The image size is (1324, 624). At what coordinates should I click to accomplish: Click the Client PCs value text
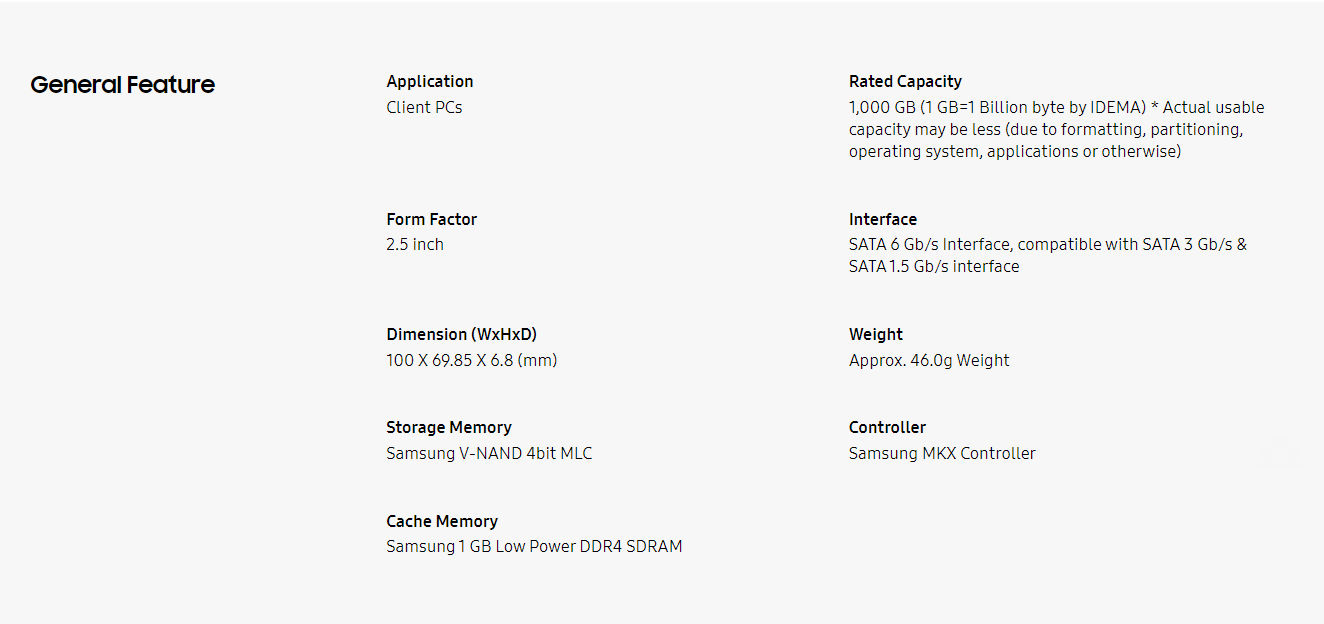tap(424, 107)
